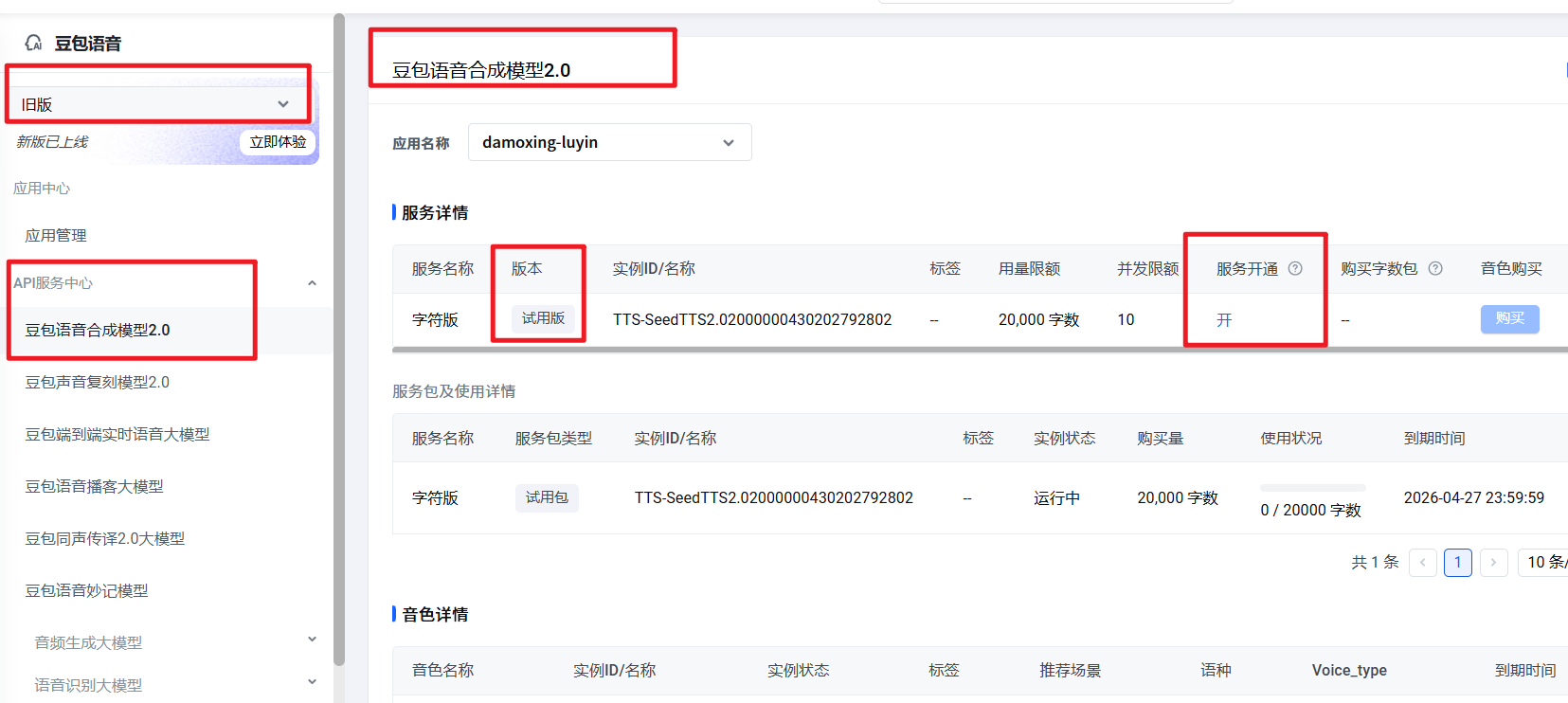The image size is (1568, 703).
Task: Click help icon beside 服务开通 column
Action: (1295, 268)
